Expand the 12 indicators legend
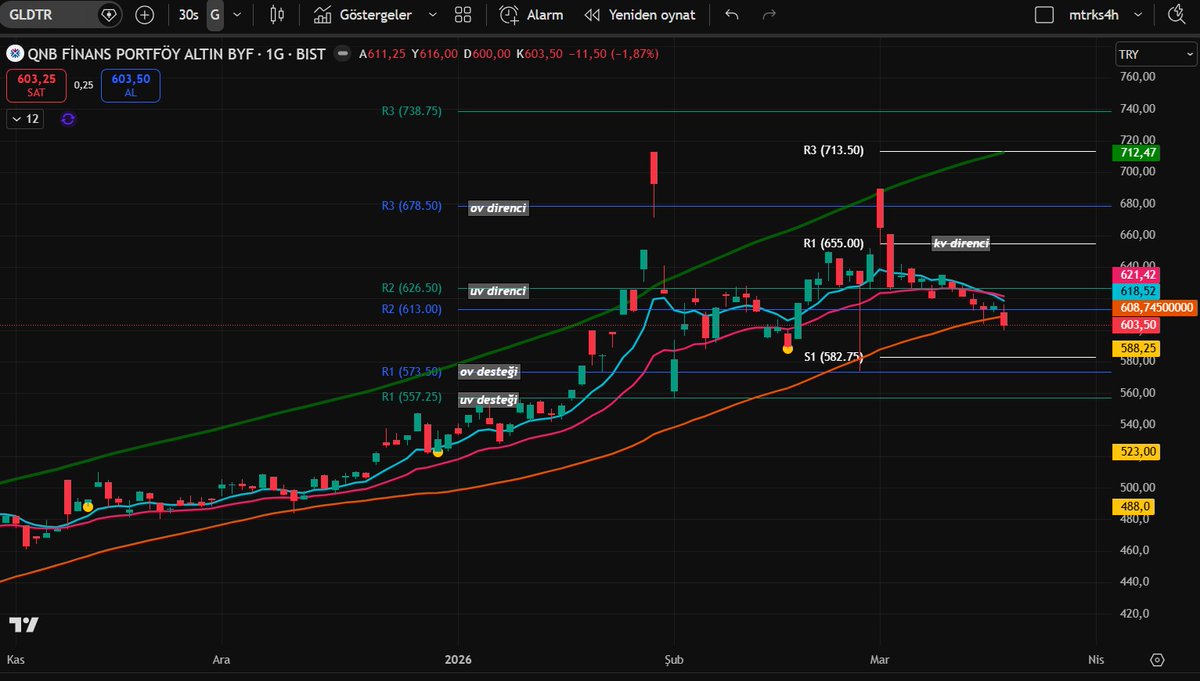 (x=26, y=119)
